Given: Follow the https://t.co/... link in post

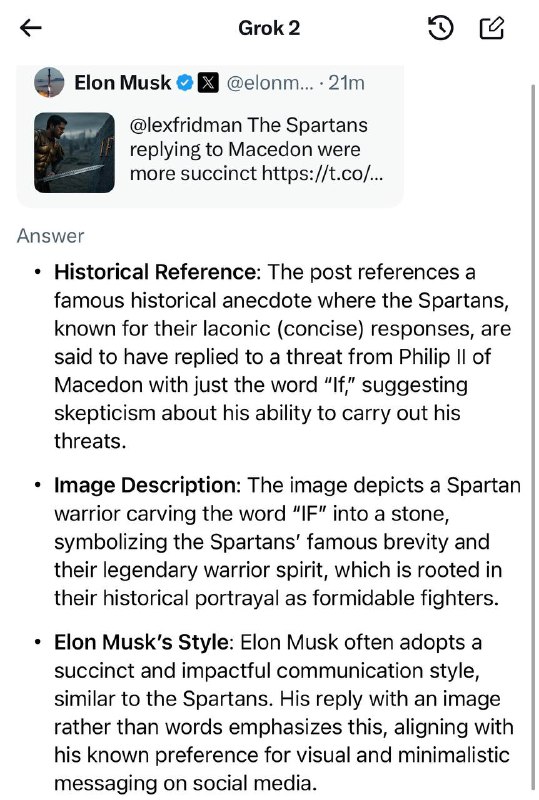Looking at the screenshot, I should click(x=323, y=173).
